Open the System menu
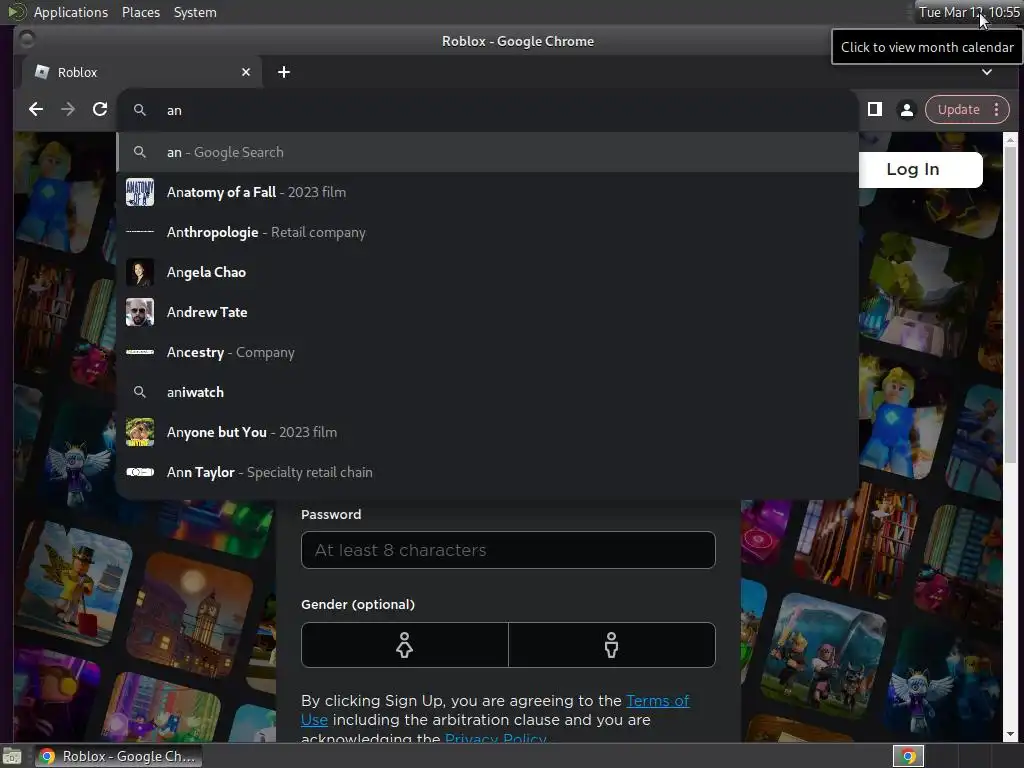 pyautogui.click(x=195, y=12)
